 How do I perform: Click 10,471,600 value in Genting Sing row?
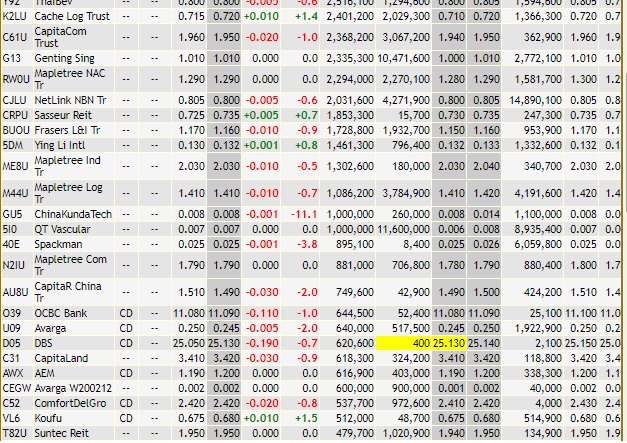coord(403,58)
